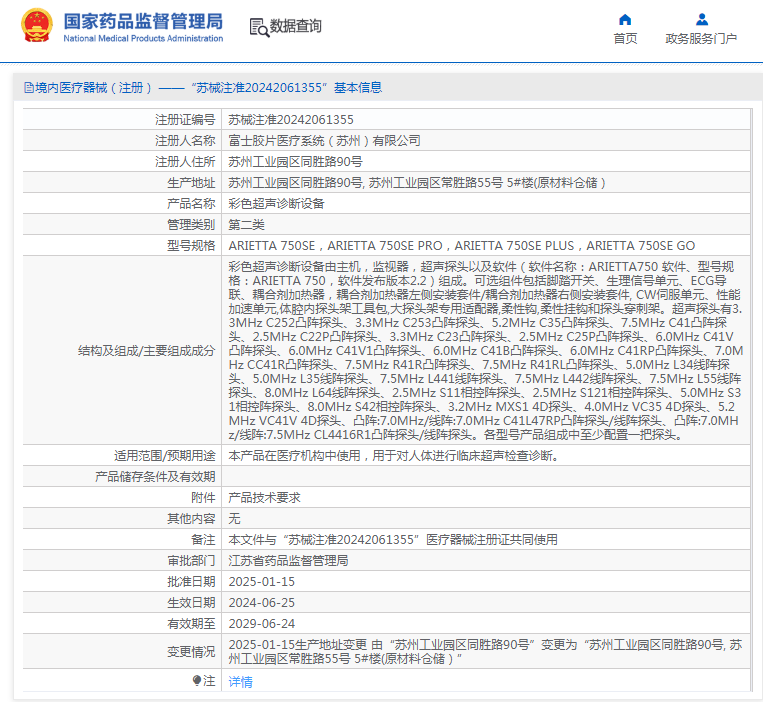Click the document icon before 境内医疗器械
This screenshot has width=763, height=702.
tap(29, 88)
